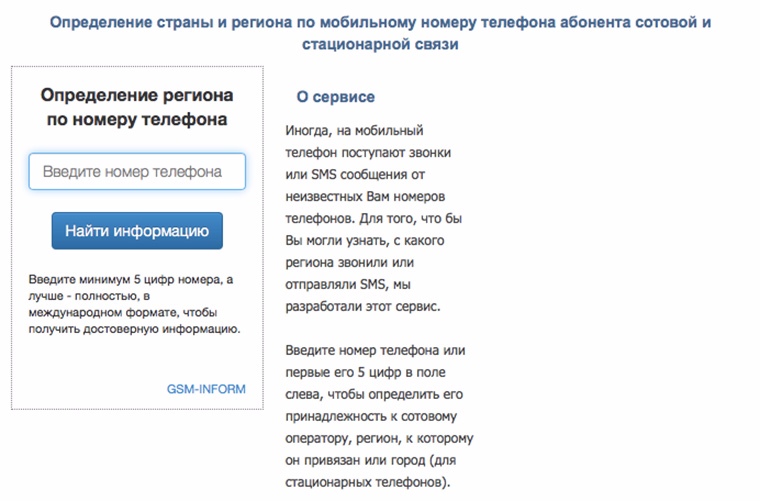Click the text line 'неизвестных Вам номеров'
This screenshot has width=760, height=501.
point(365,196)
